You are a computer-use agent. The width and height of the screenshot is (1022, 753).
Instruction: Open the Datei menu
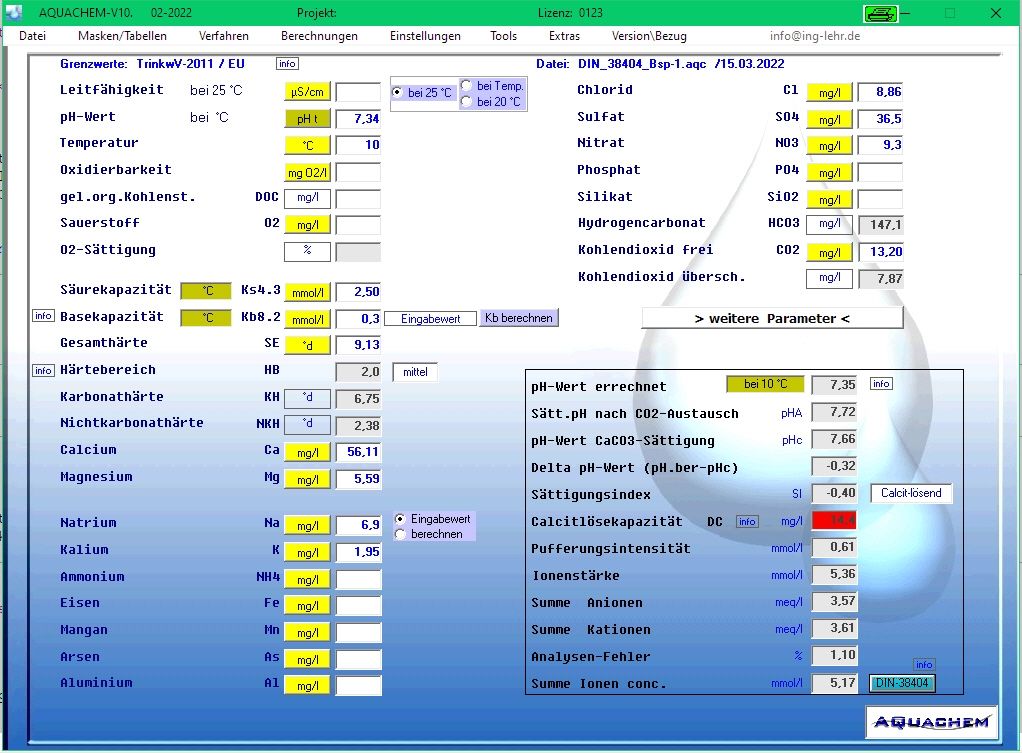point(32,36)
